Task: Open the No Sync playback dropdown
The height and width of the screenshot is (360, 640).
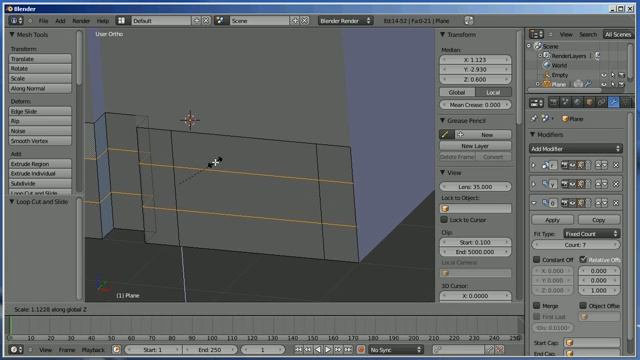Action: tap(396, 349)
